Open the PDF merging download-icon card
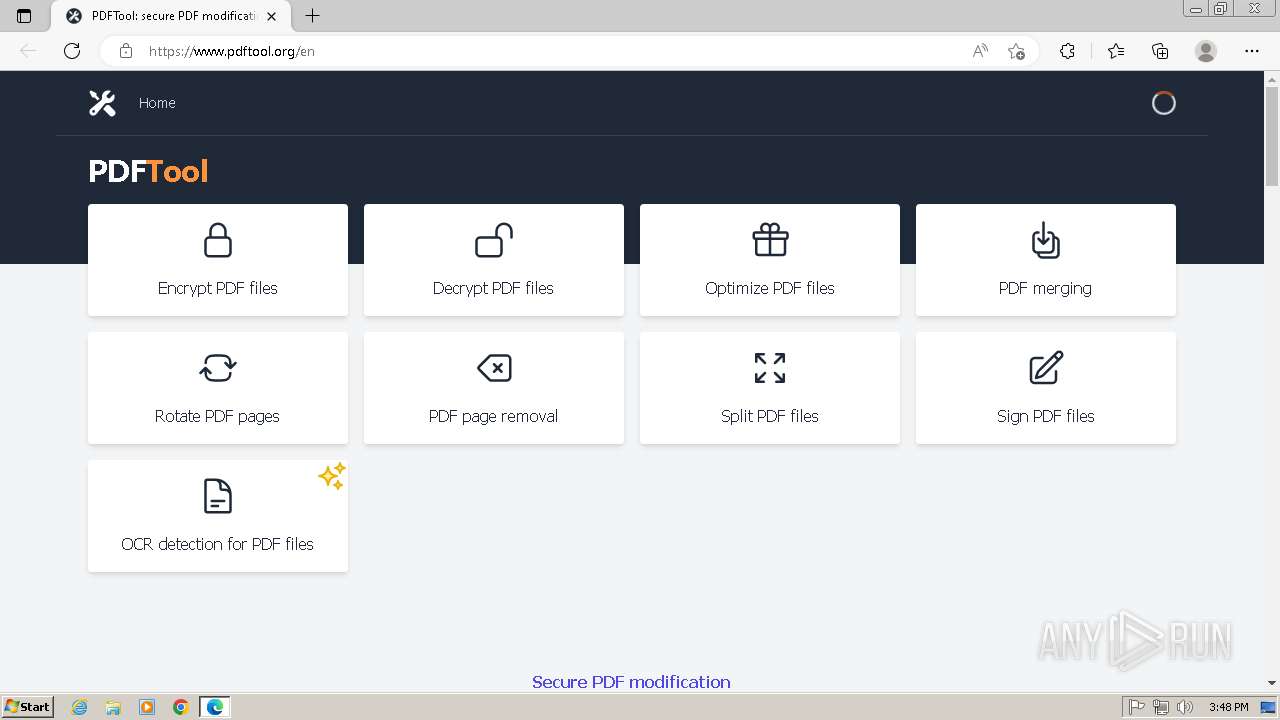 point(1046,260)
